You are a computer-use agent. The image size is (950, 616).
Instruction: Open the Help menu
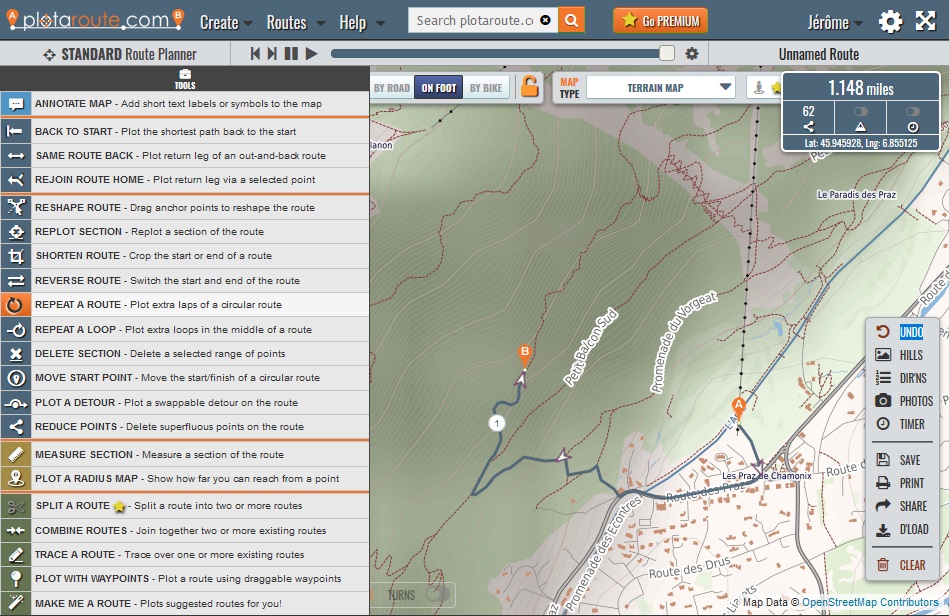click(360, 22)
